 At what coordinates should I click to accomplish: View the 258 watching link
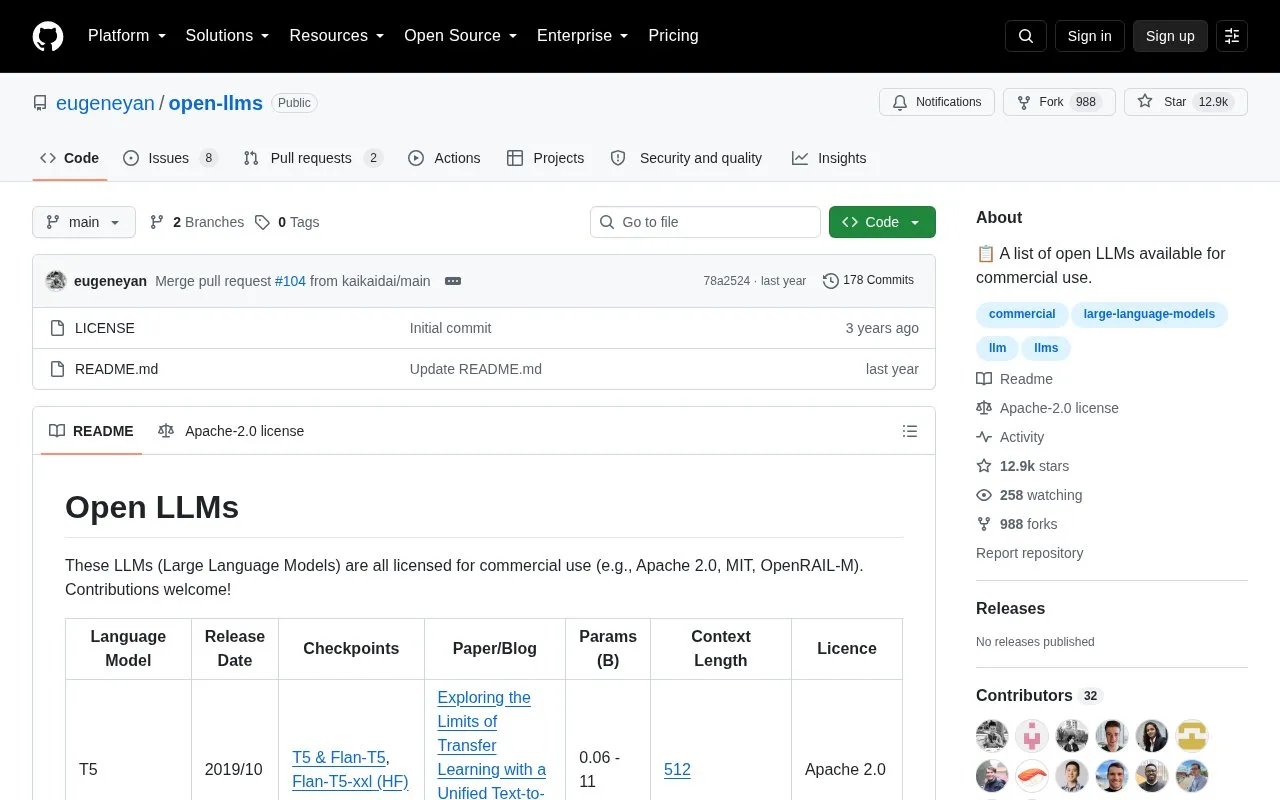pyautogui.click(x=1029, y=495)
